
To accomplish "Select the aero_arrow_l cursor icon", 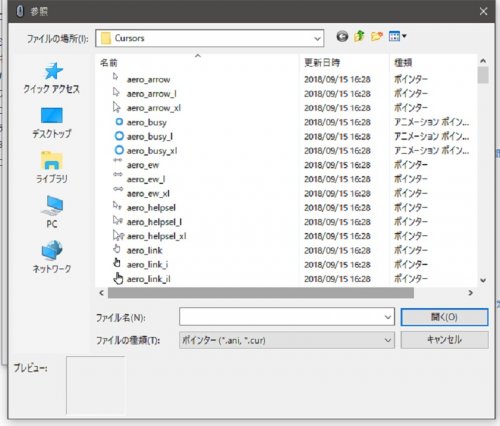I will pos(116,92).
